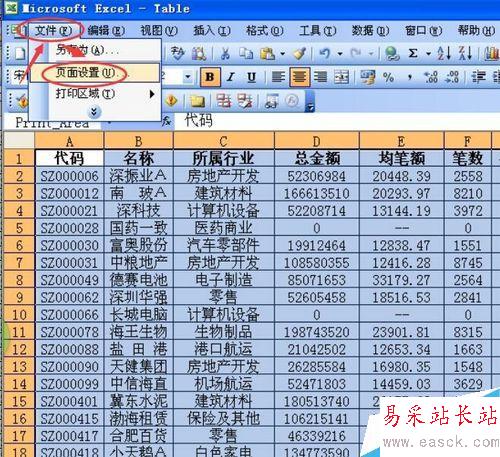Image resolution: width=500 pixels, height=457 pixels.
Task: Select row 10 header
Action: tap(19, 315)
